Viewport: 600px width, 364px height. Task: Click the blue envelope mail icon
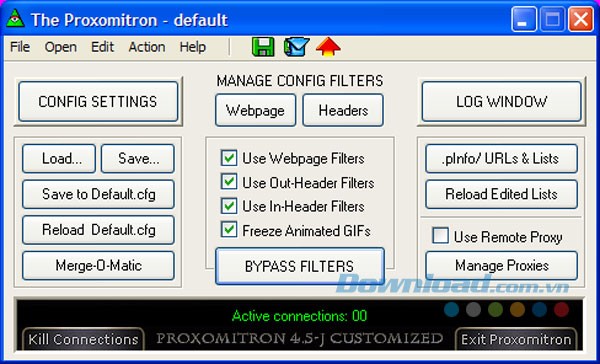click(x=296, y=47)
